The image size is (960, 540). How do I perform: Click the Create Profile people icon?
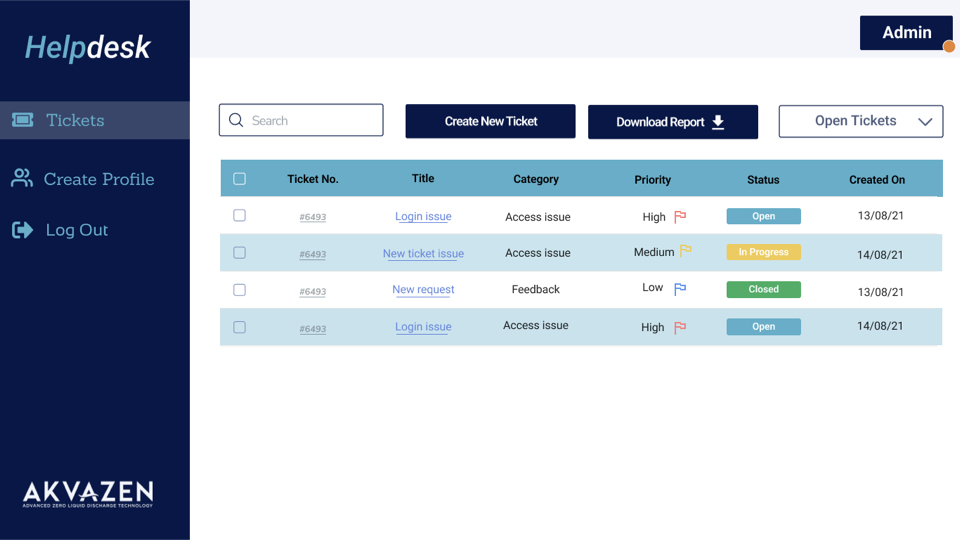pos(21,178)
